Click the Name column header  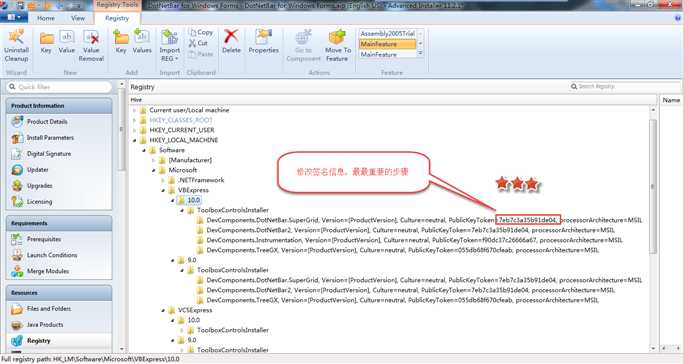coord(671,100)
